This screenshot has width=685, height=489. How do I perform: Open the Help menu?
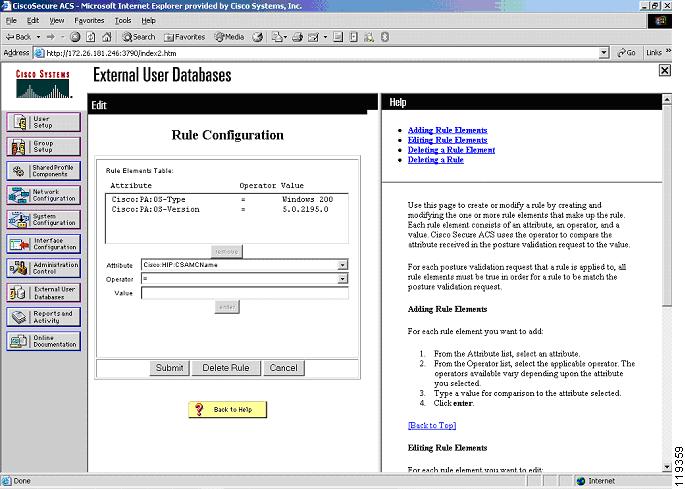149,21
